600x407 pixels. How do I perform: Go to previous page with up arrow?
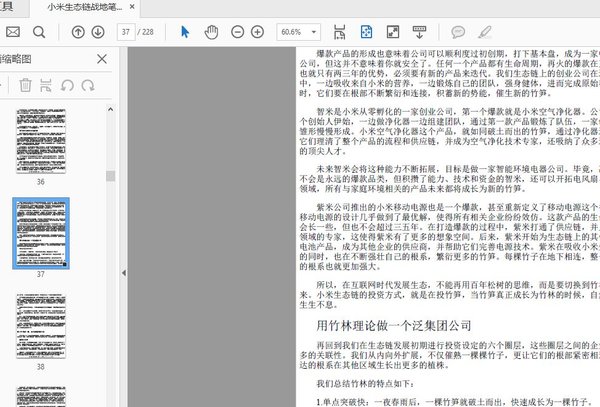[x=79, y=32]
